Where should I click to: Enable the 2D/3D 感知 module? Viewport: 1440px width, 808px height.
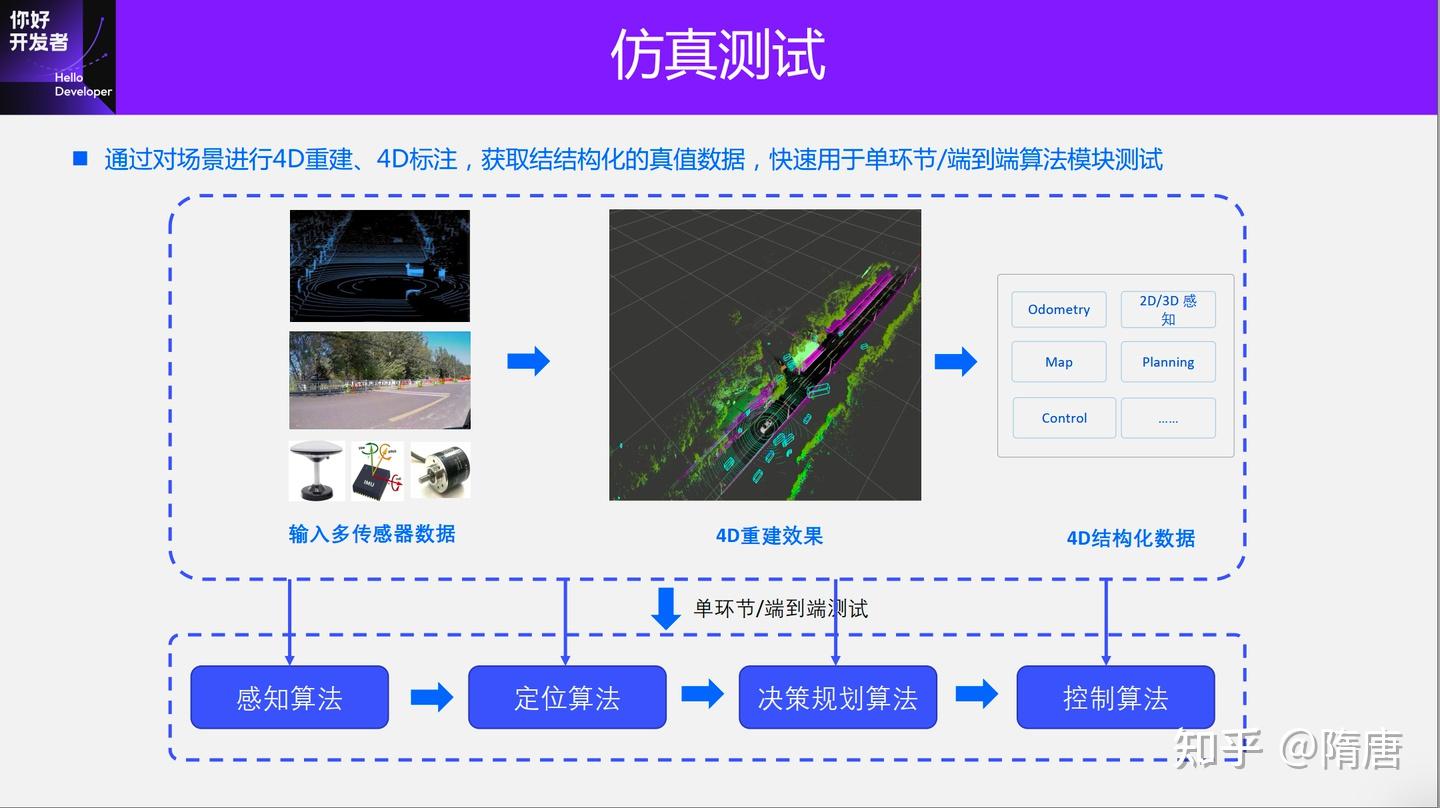tap(1167, 309)
